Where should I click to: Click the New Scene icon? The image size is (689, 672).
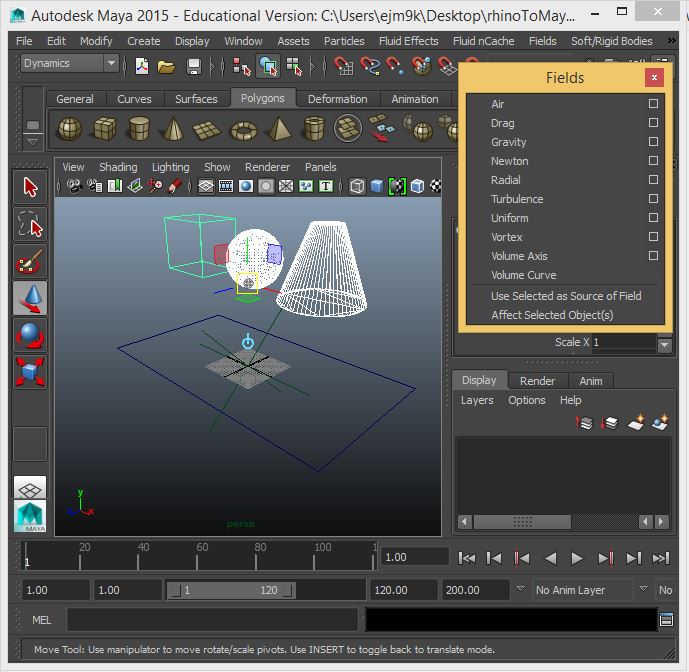click(x=141, y=66)
